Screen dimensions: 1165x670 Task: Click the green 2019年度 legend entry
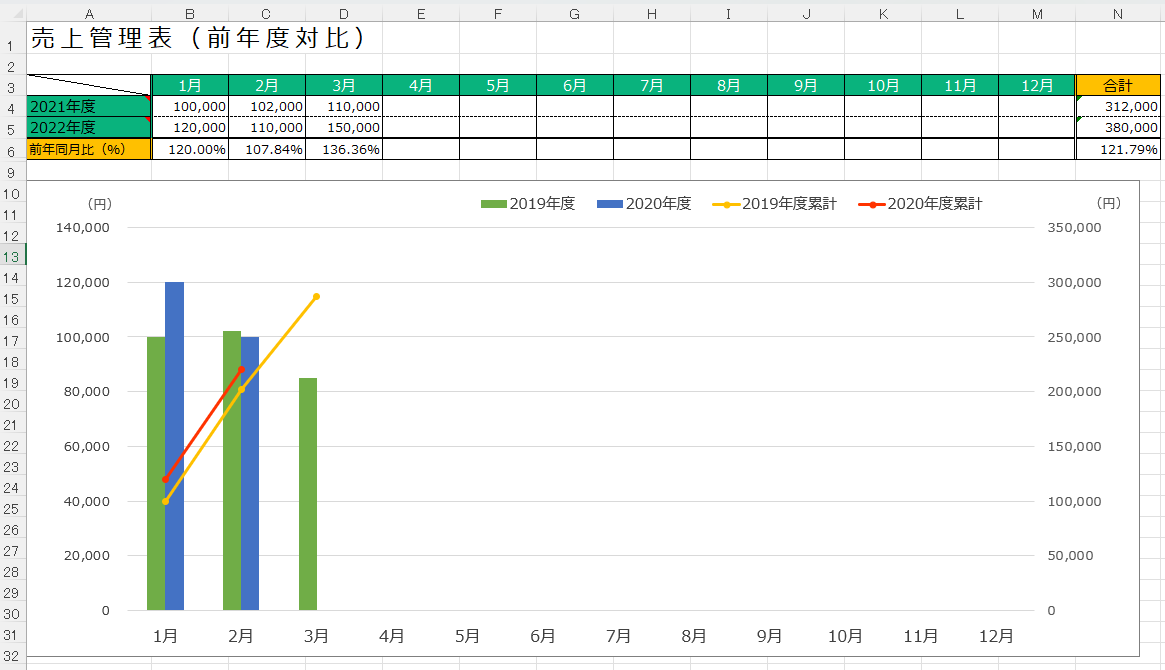[x=528, y=204]
